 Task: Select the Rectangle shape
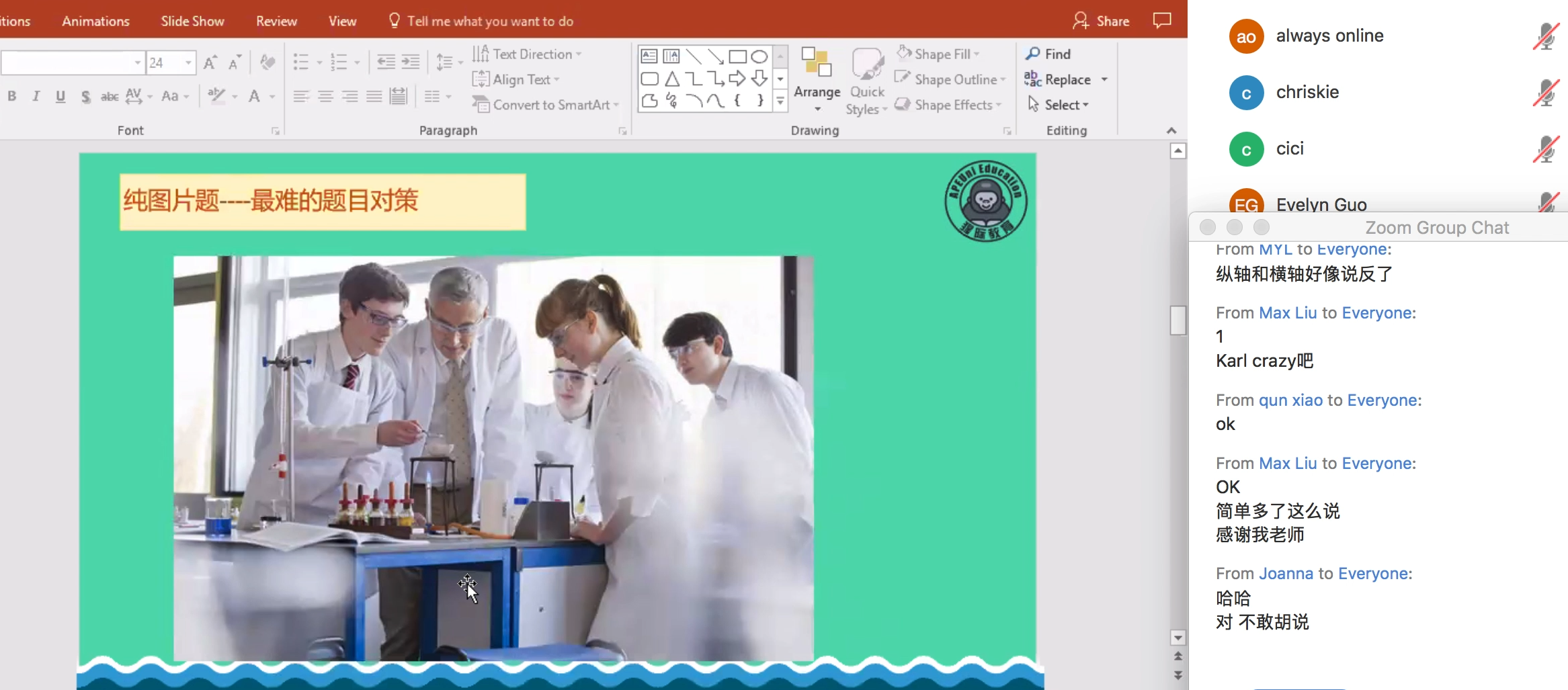pyautogui.click(x=738, y=56)
